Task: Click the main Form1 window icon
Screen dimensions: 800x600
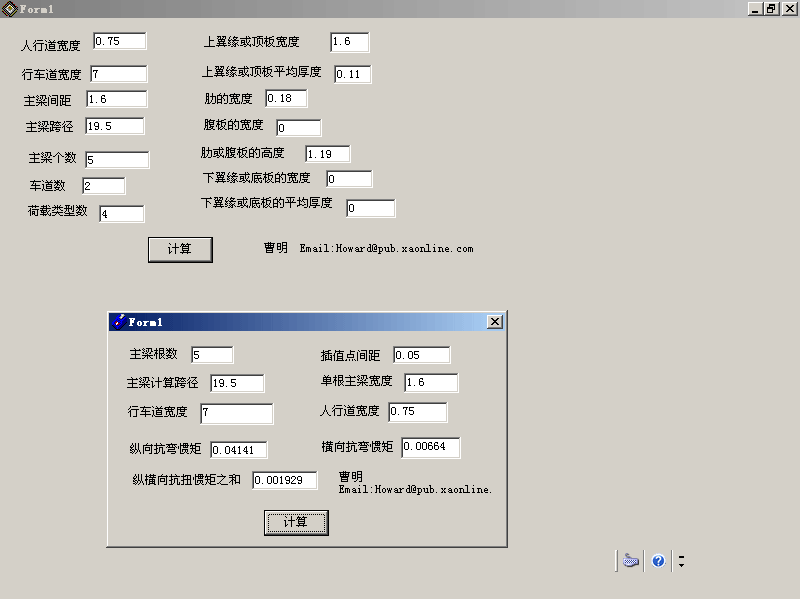Action: [9, 9]
